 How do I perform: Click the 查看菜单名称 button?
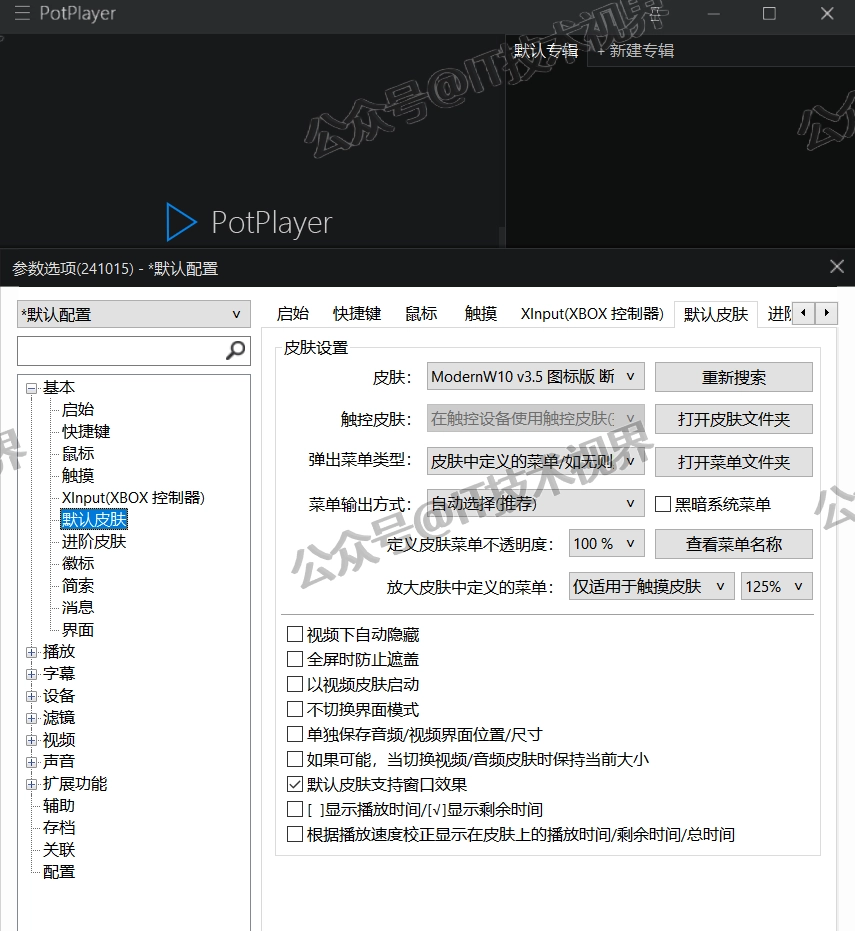733,544
